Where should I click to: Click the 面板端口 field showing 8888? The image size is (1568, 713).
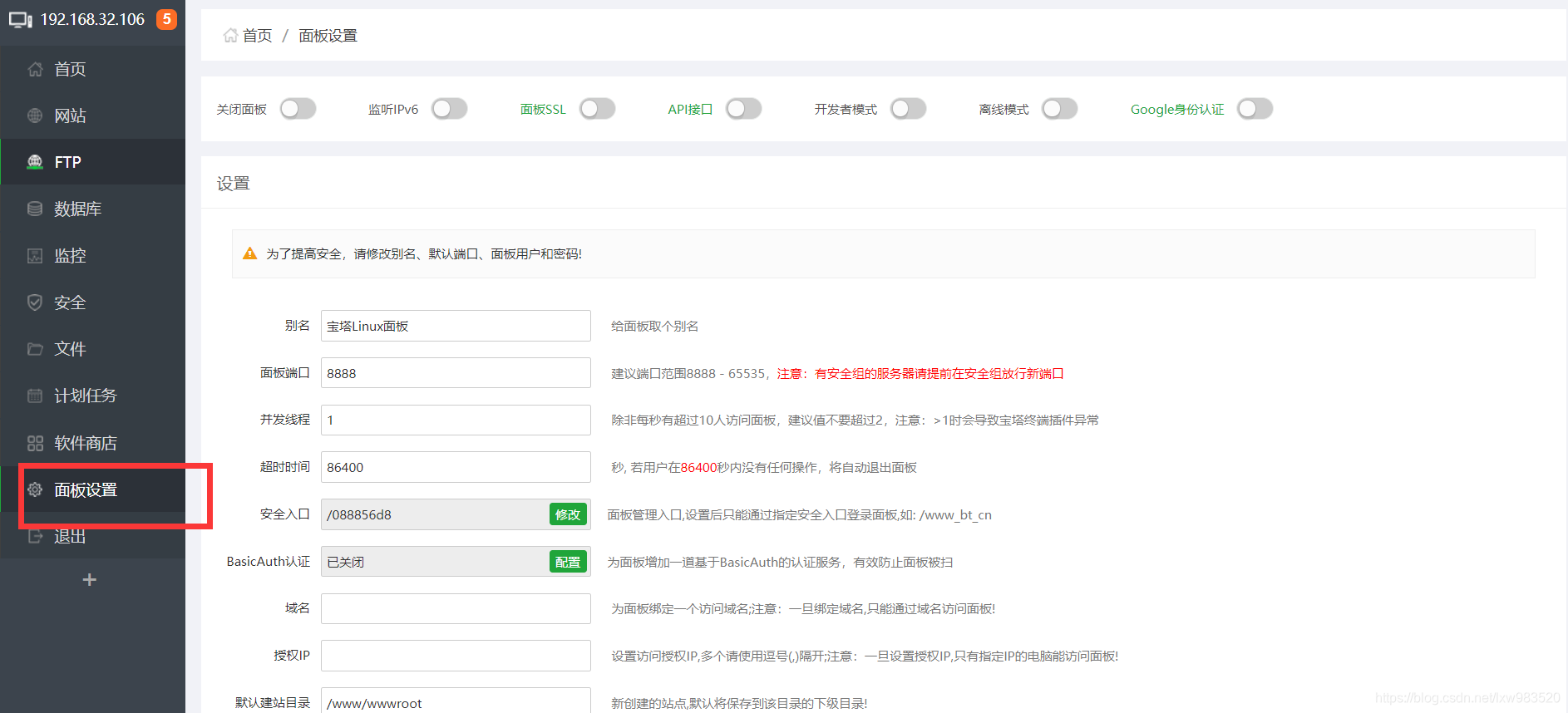[x=456, y=373]
